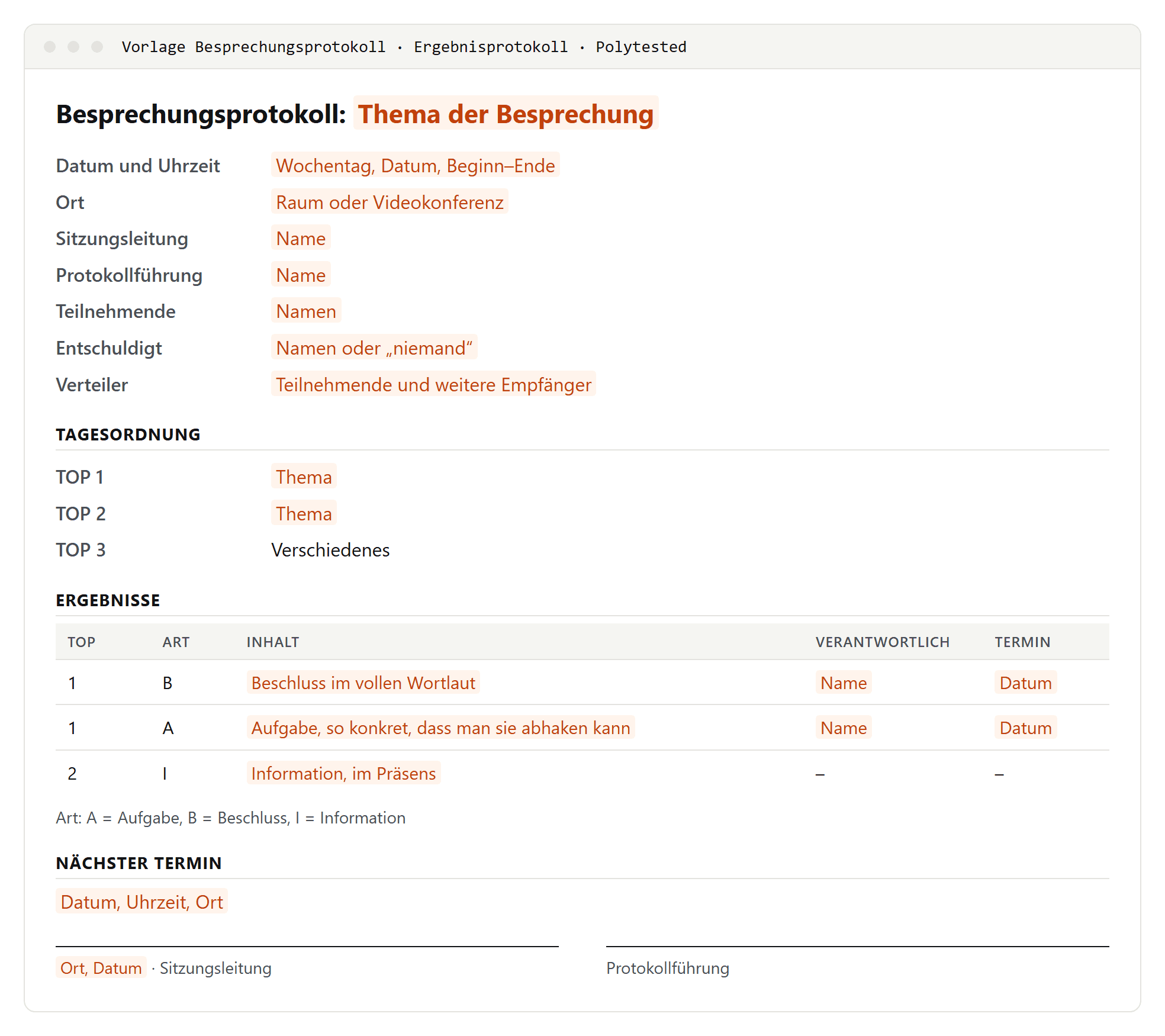
Task: Click the Name placeholder beside Protokollführung
Action: pyautogui.click(x=301, y=275)
